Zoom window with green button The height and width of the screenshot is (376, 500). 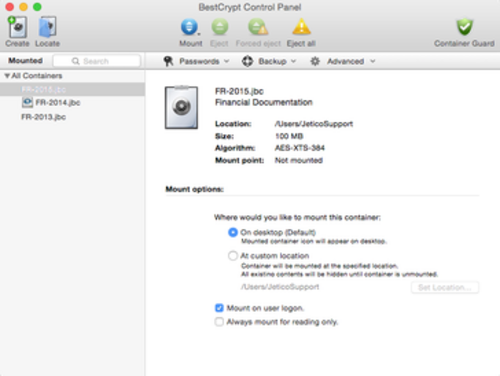[x=37, y=7]
